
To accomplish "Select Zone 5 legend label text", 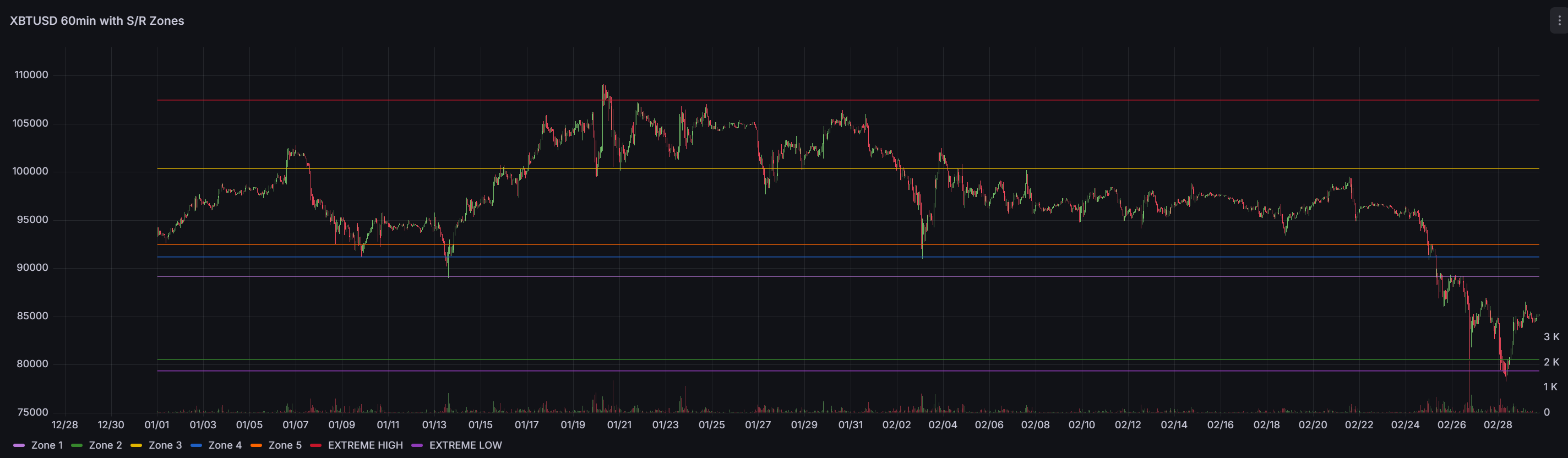I will click(x=285, y=445).
